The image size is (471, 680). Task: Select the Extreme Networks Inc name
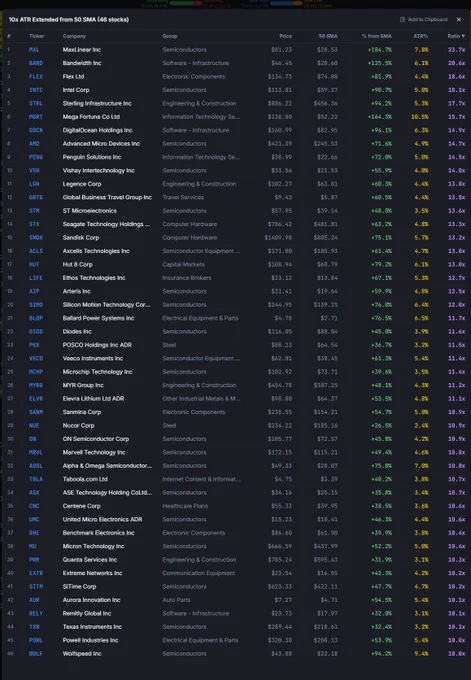[x=92, y=573]
